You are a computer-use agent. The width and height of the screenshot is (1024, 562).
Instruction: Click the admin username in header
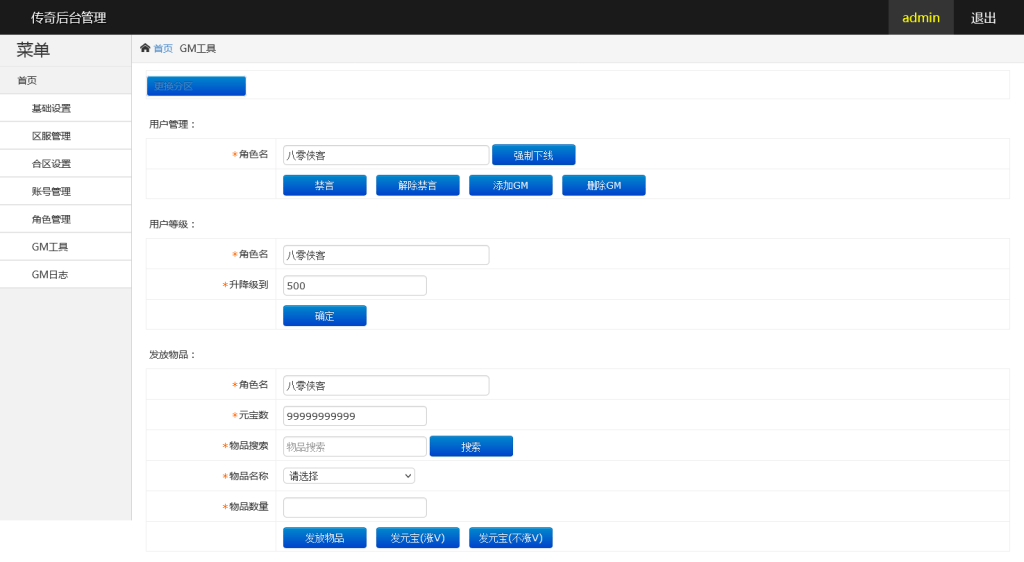[920, 18]
